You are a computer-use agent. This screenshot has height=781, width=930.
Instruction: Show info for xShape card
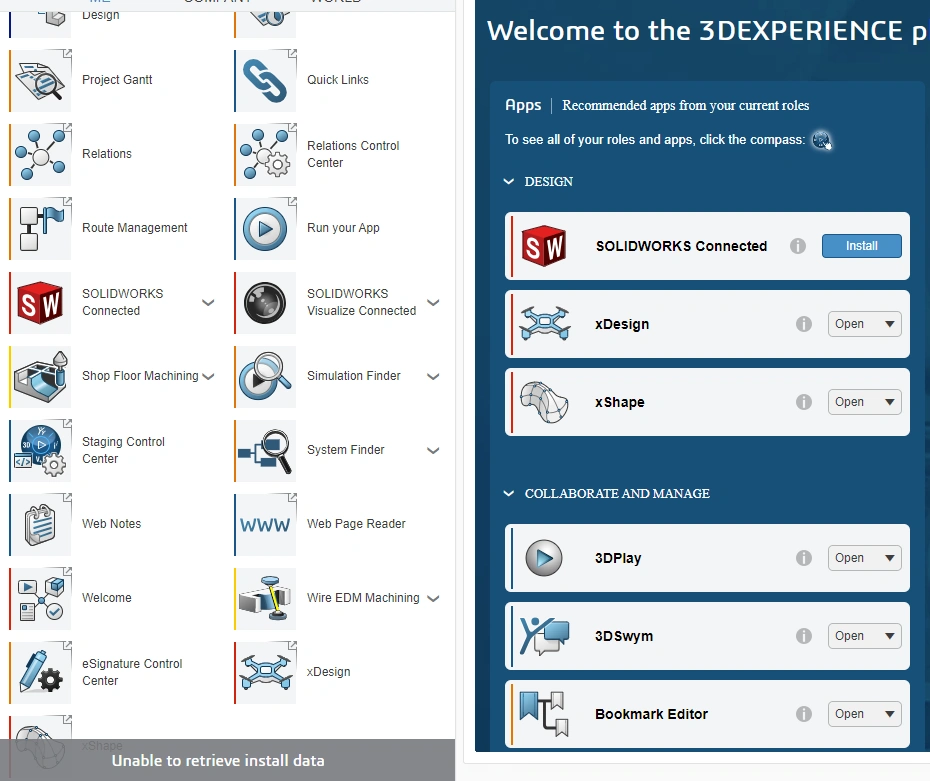(804, 402)
